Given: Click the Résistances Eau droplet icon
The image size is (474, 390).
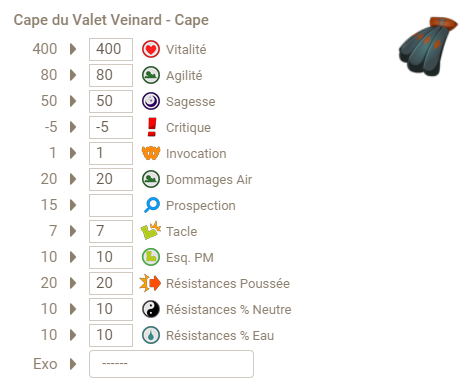Looking at the screenshot, I should tap(151, 335).
